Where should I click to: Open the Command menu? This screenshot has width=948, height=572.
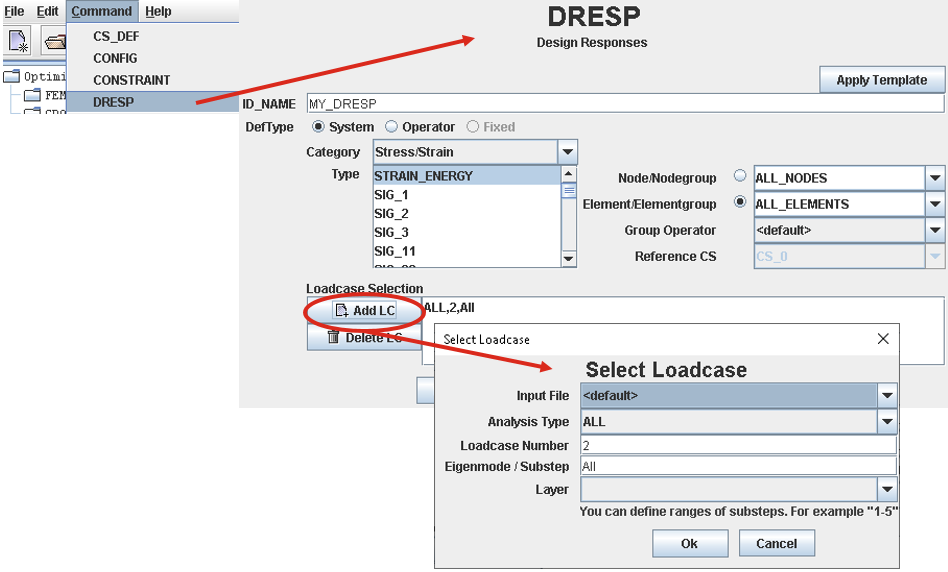point(102,11)
